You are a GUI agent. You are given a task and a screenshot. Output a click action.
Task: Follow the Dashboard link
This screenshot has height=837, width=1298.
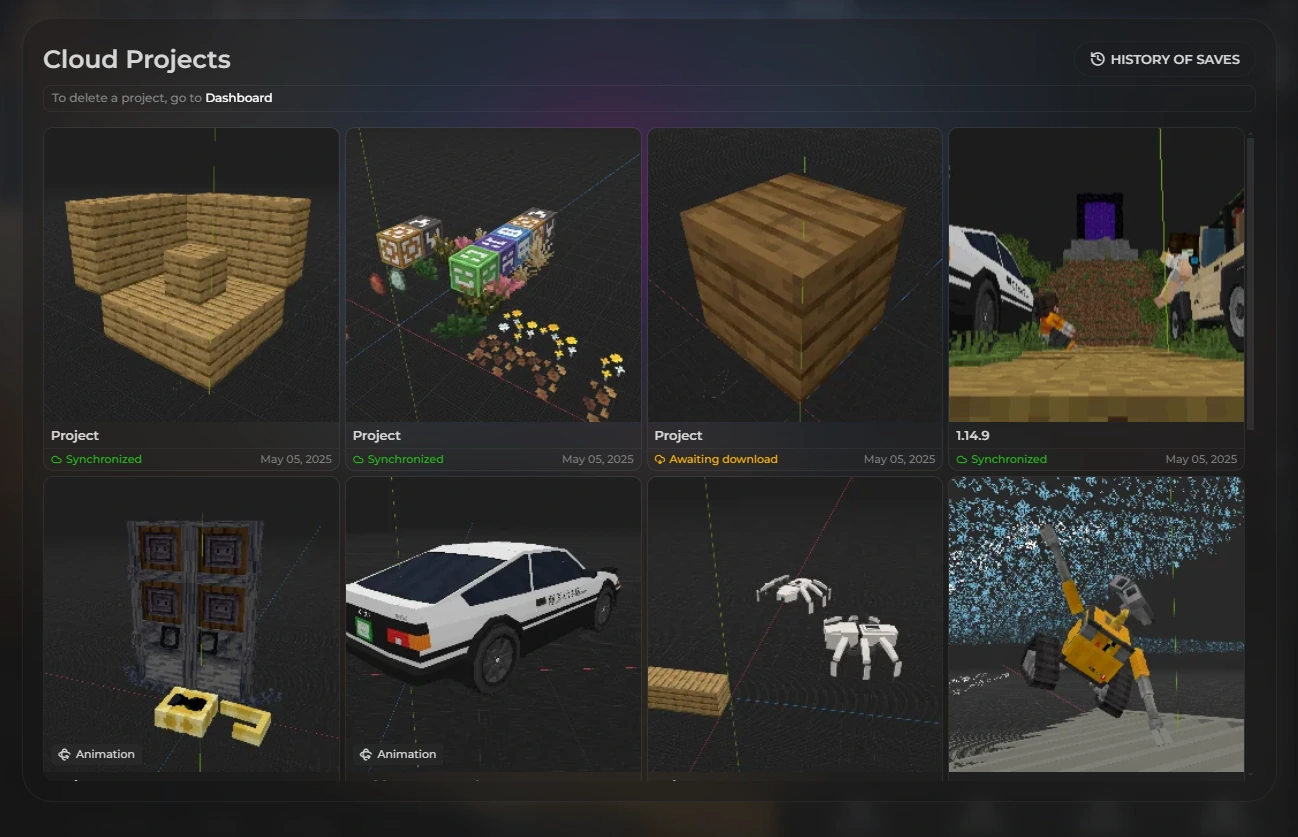click(239, 98)
